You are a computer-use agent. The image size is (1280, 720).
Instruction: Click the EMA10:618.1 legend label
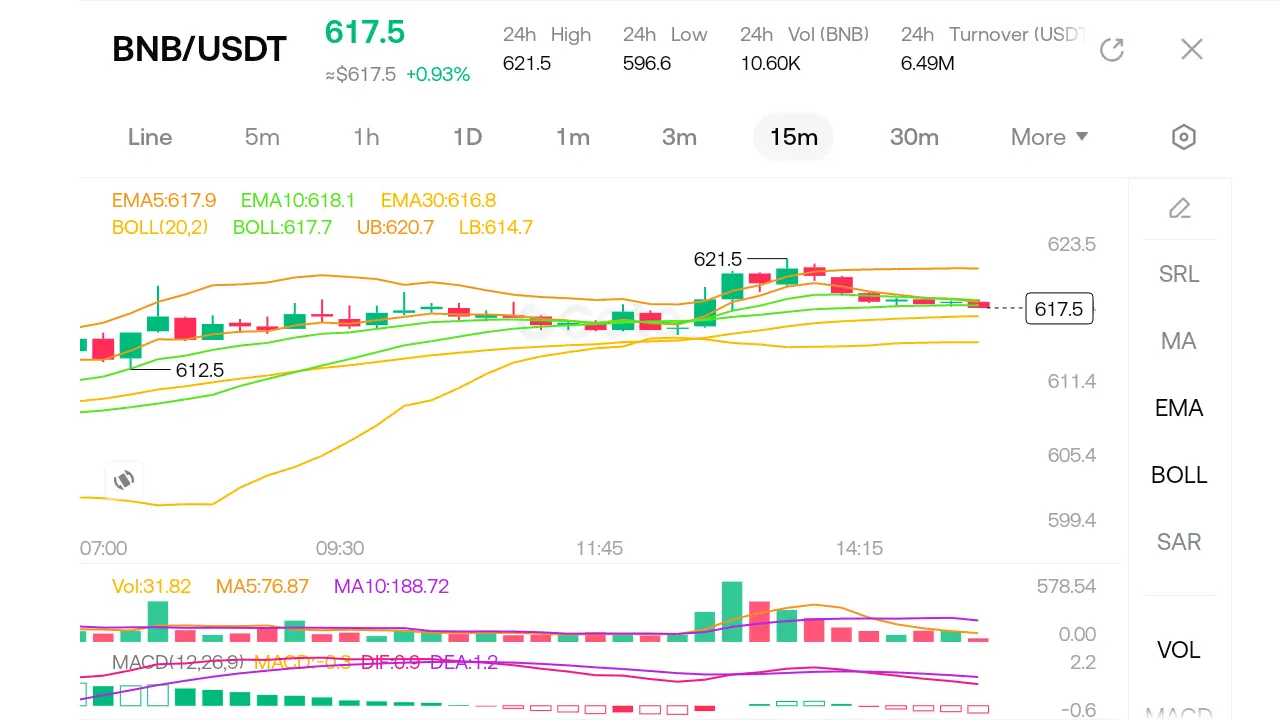[x=298, y=200]
